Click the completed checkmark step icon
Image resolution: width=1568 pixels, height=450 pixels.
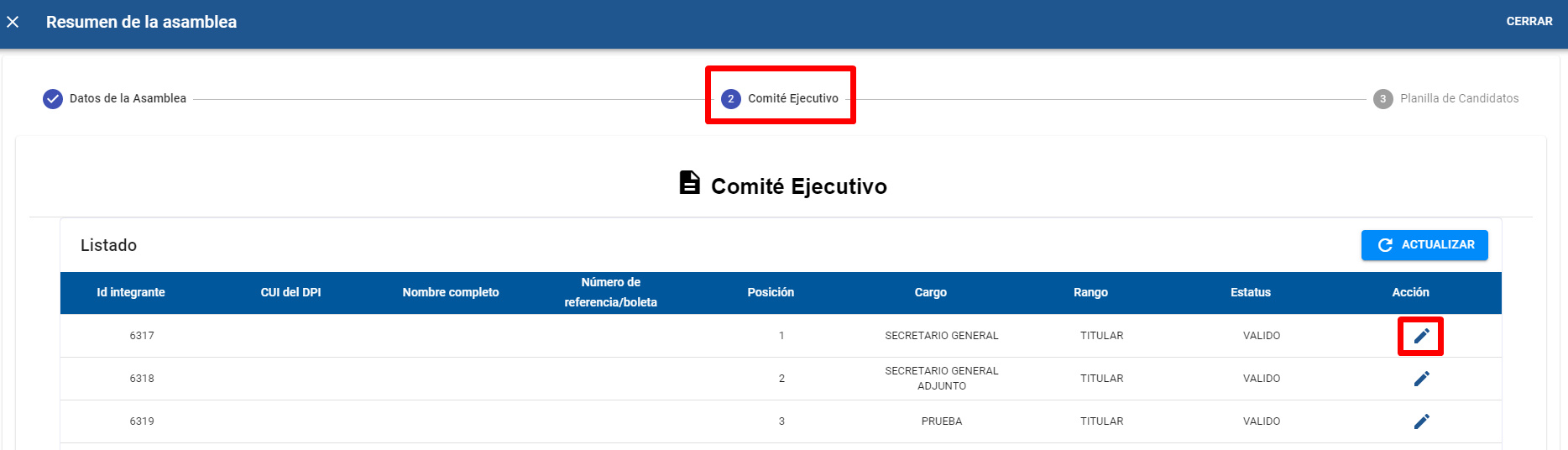(x=53, y=99)
